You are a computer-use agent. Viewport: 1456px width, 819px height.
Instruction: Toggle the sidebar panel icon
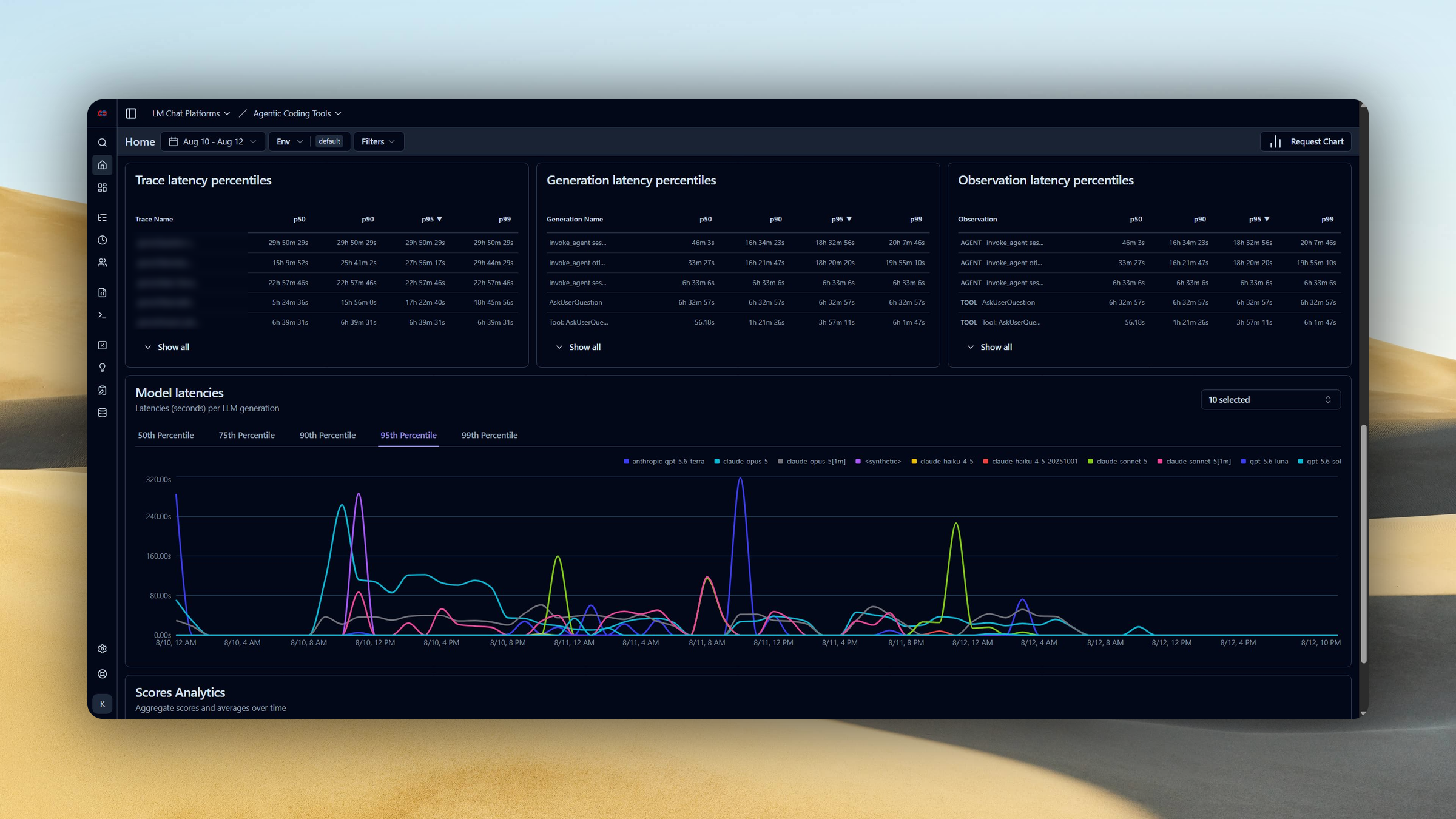(131, 113)
